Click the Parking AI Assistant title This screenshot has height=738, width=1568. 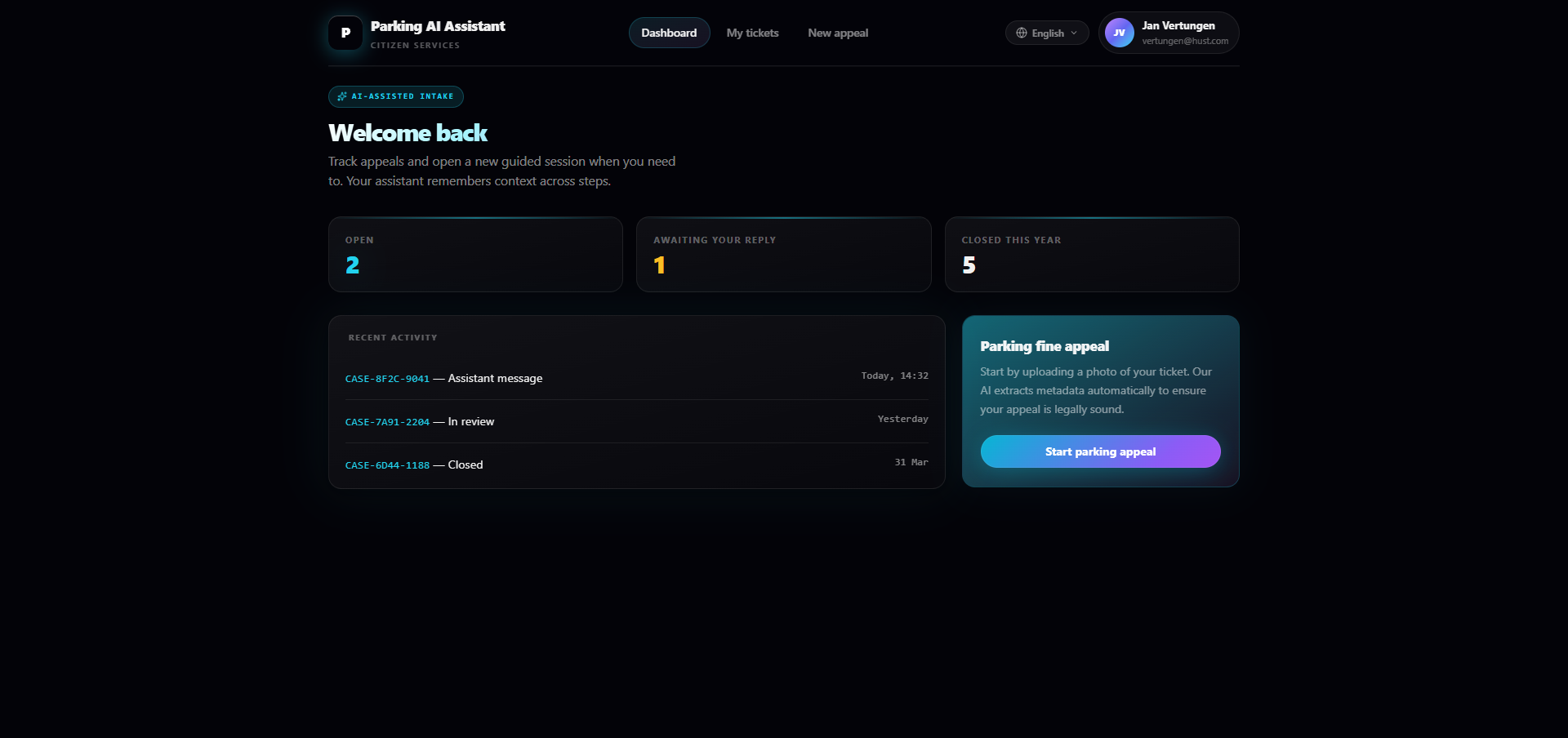438,26
